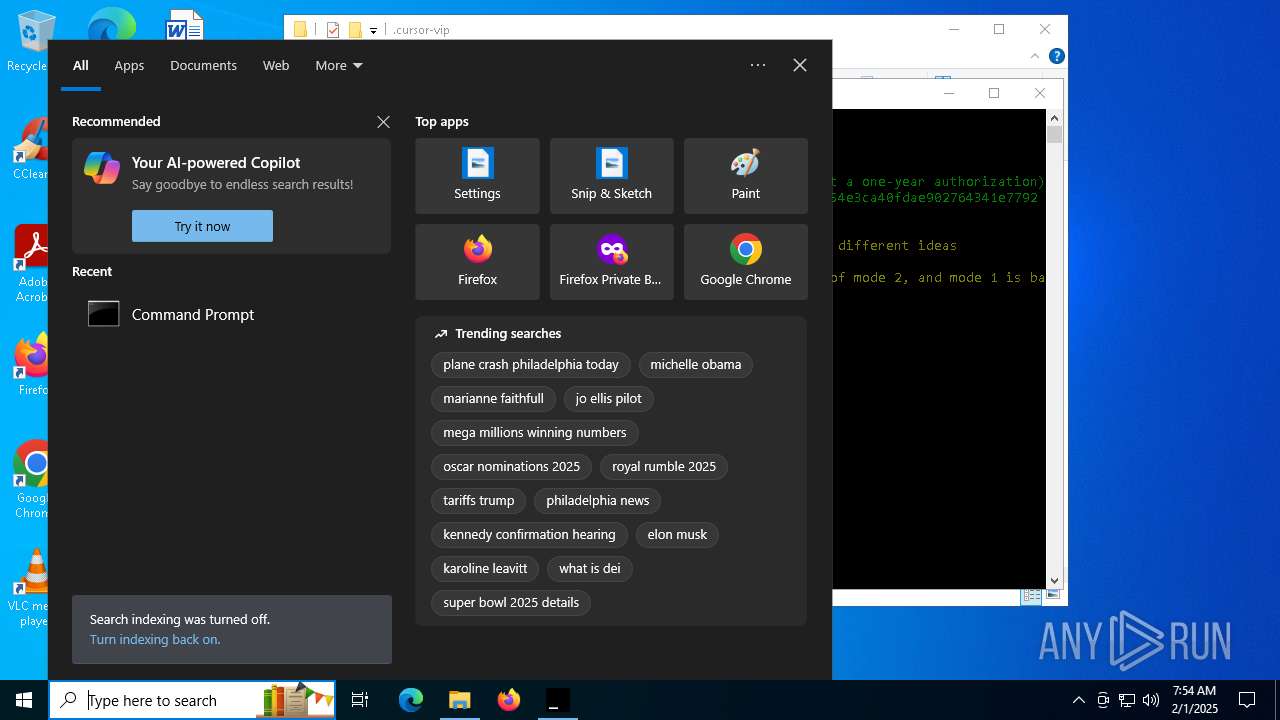This screenshot has width=1280, height=720.
Task: Click the Windows Start button
Action: tap(24, 700)
